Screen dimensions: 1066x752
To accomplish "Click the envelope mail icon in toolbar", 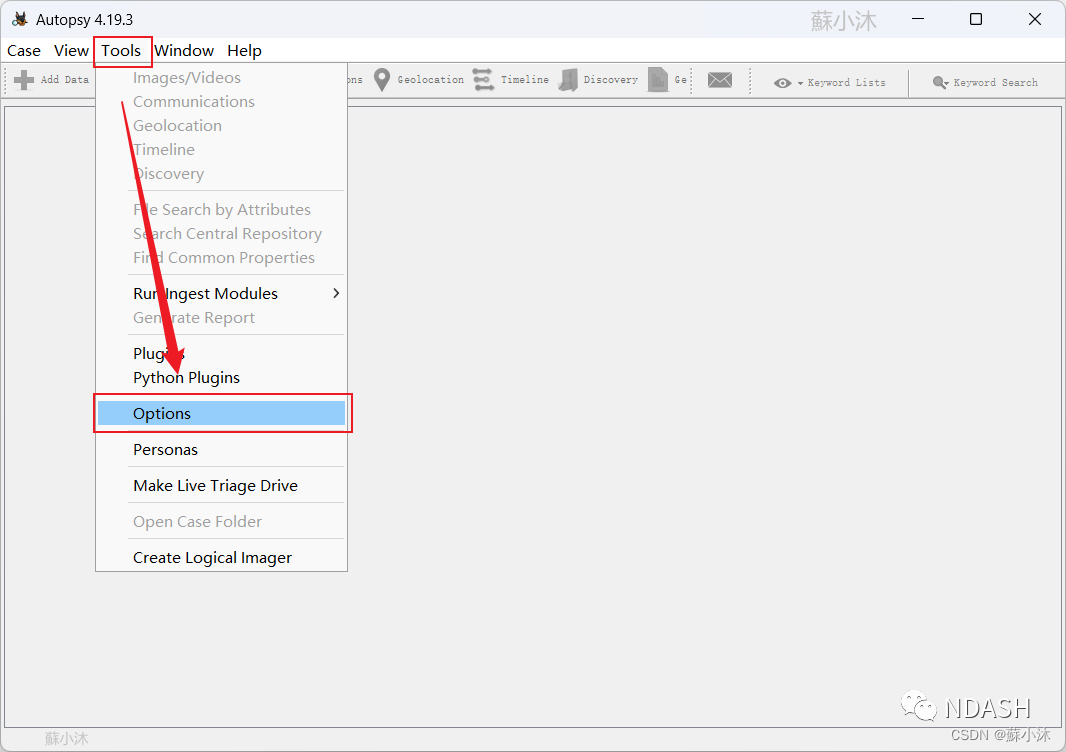I will coord(719,80).
